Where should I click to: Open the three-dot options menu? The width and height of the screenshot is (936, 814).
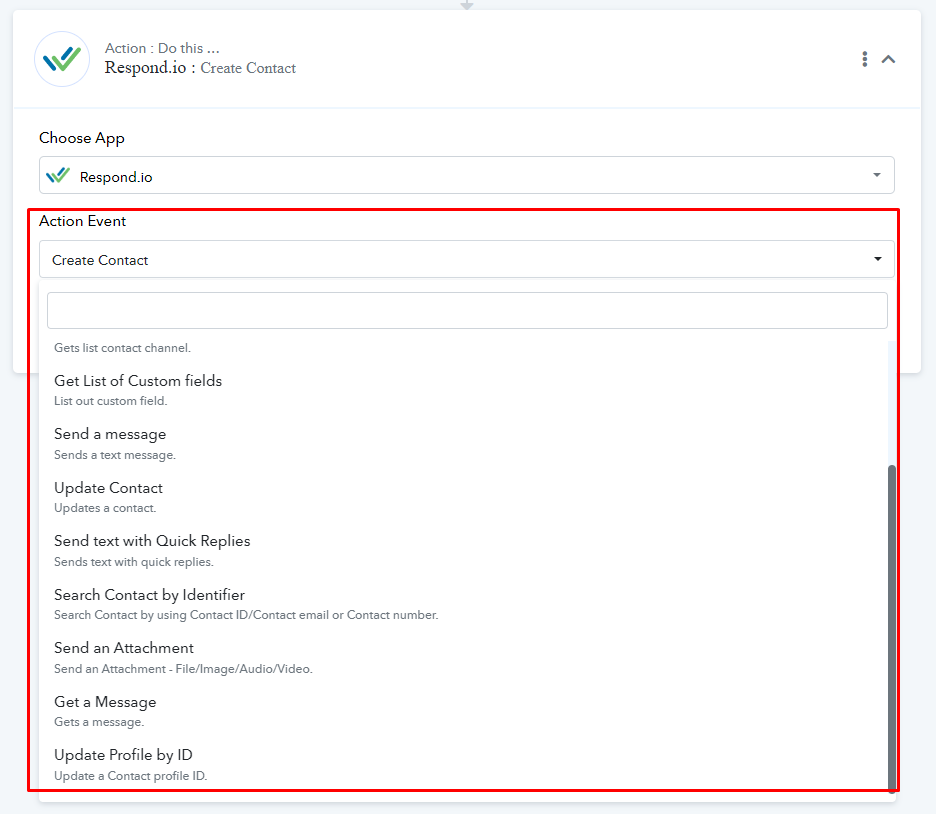(x=864, y=59)
